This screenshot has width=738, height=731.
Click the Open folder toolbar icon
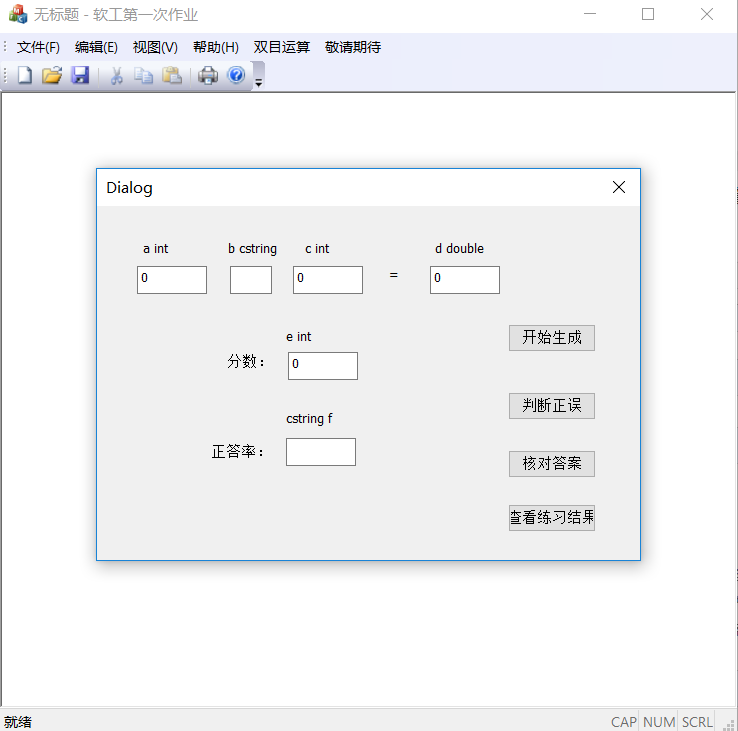[52, 75]
